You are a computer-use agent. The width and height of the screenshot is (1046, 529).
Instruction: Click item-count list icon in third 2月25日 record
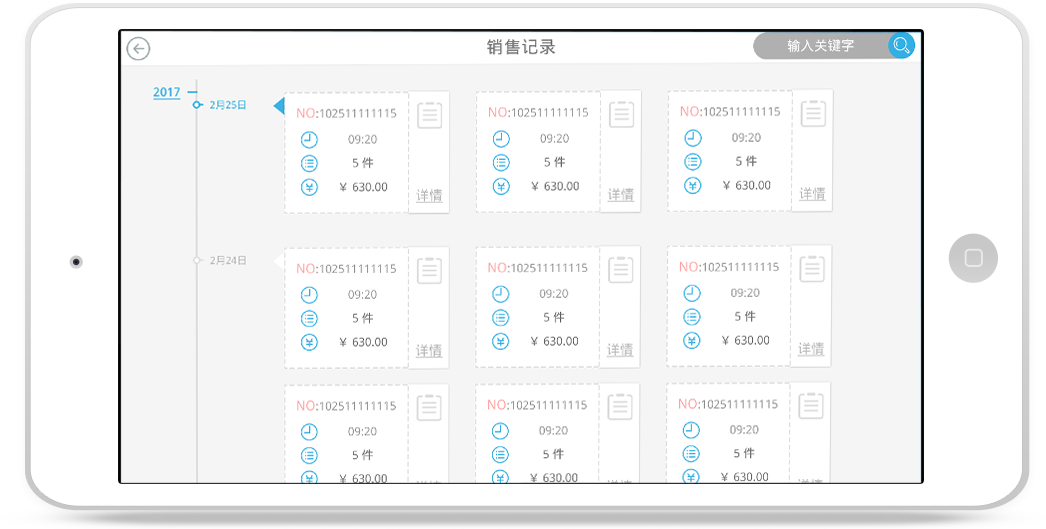tap(692, 161)
